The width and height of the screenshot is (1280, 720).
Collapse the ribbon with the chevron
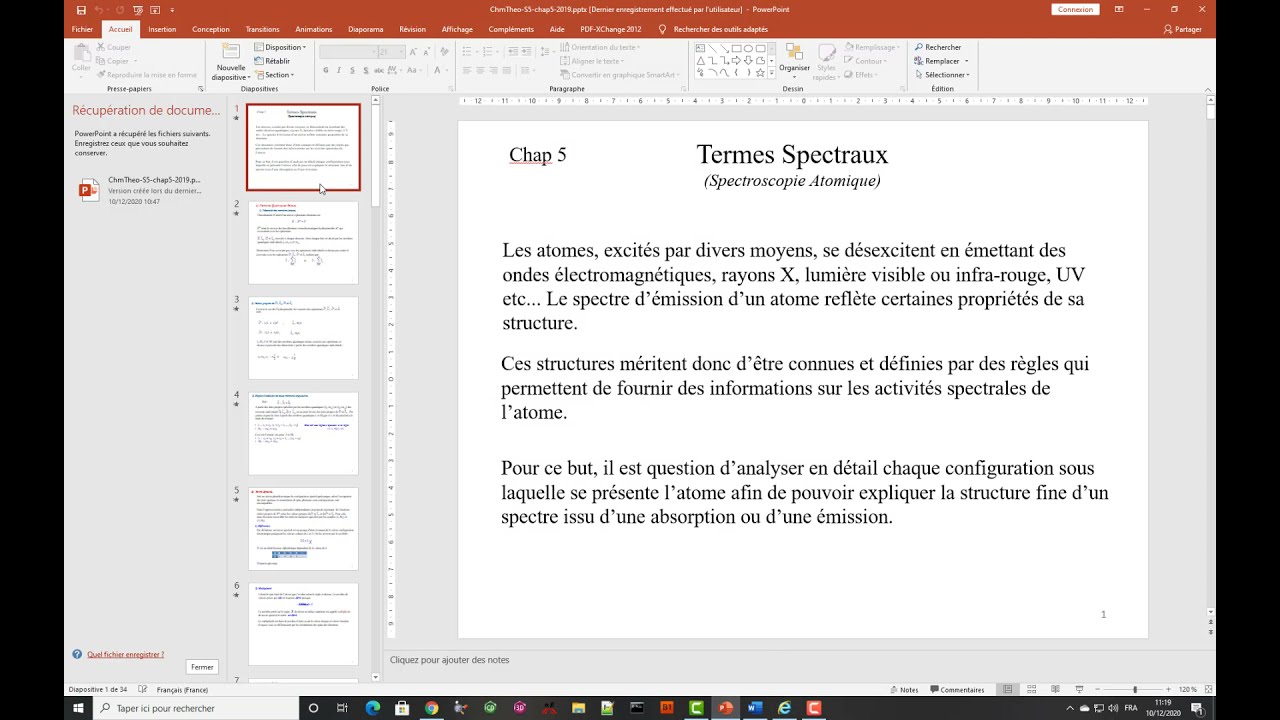pos(1207,89)
